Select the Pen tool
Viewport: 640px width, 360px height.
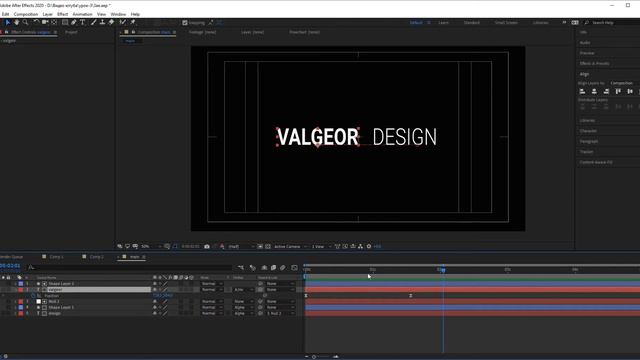click(73, 22)
